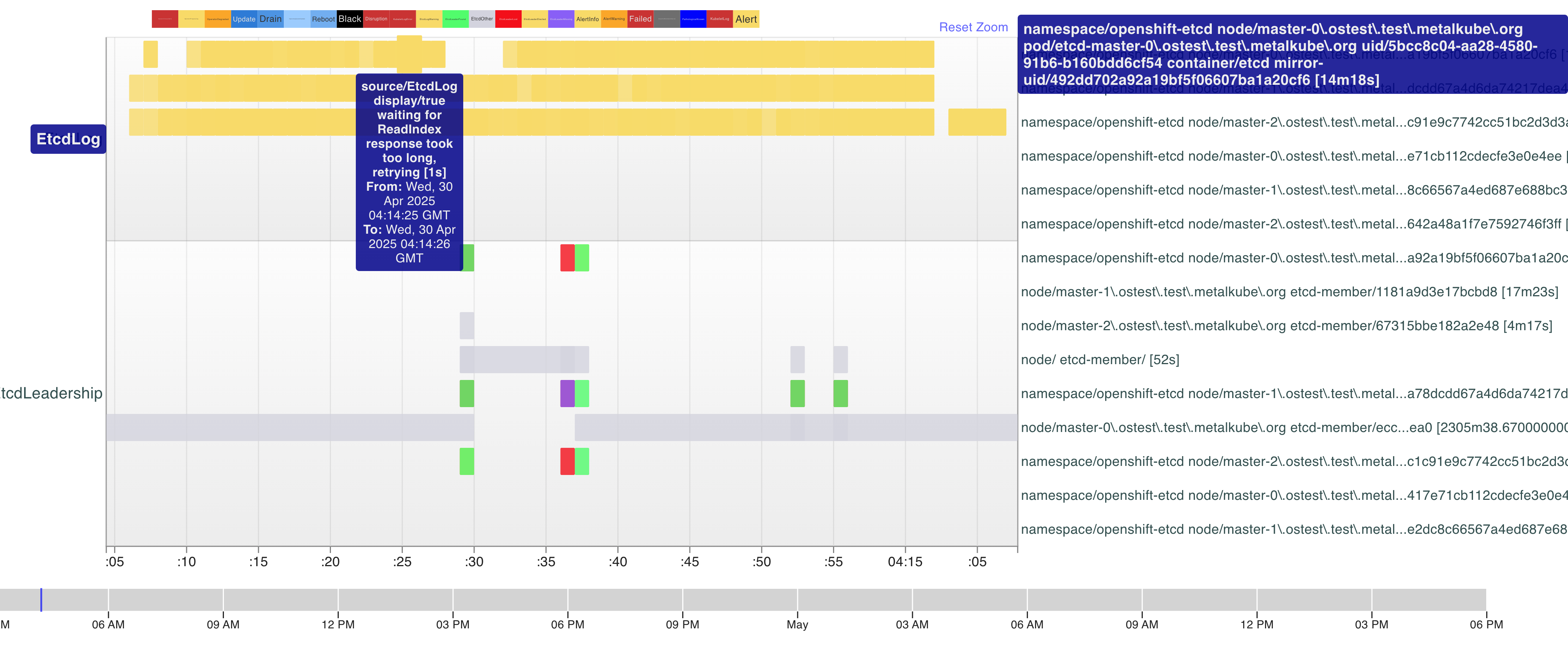The width and height of the screenshot is (1568, 651).
Task: Select the master-1 etcd-member 17m23s row label
Action: (x=1289, y=292)
